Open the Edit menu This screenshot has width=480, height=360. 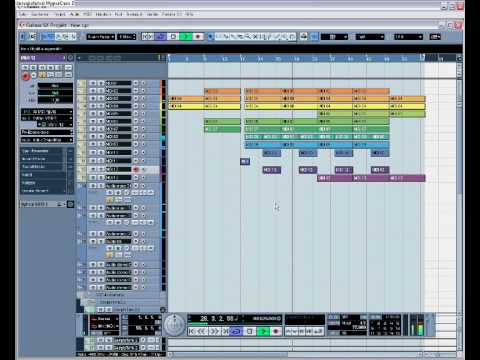point(40,14)
